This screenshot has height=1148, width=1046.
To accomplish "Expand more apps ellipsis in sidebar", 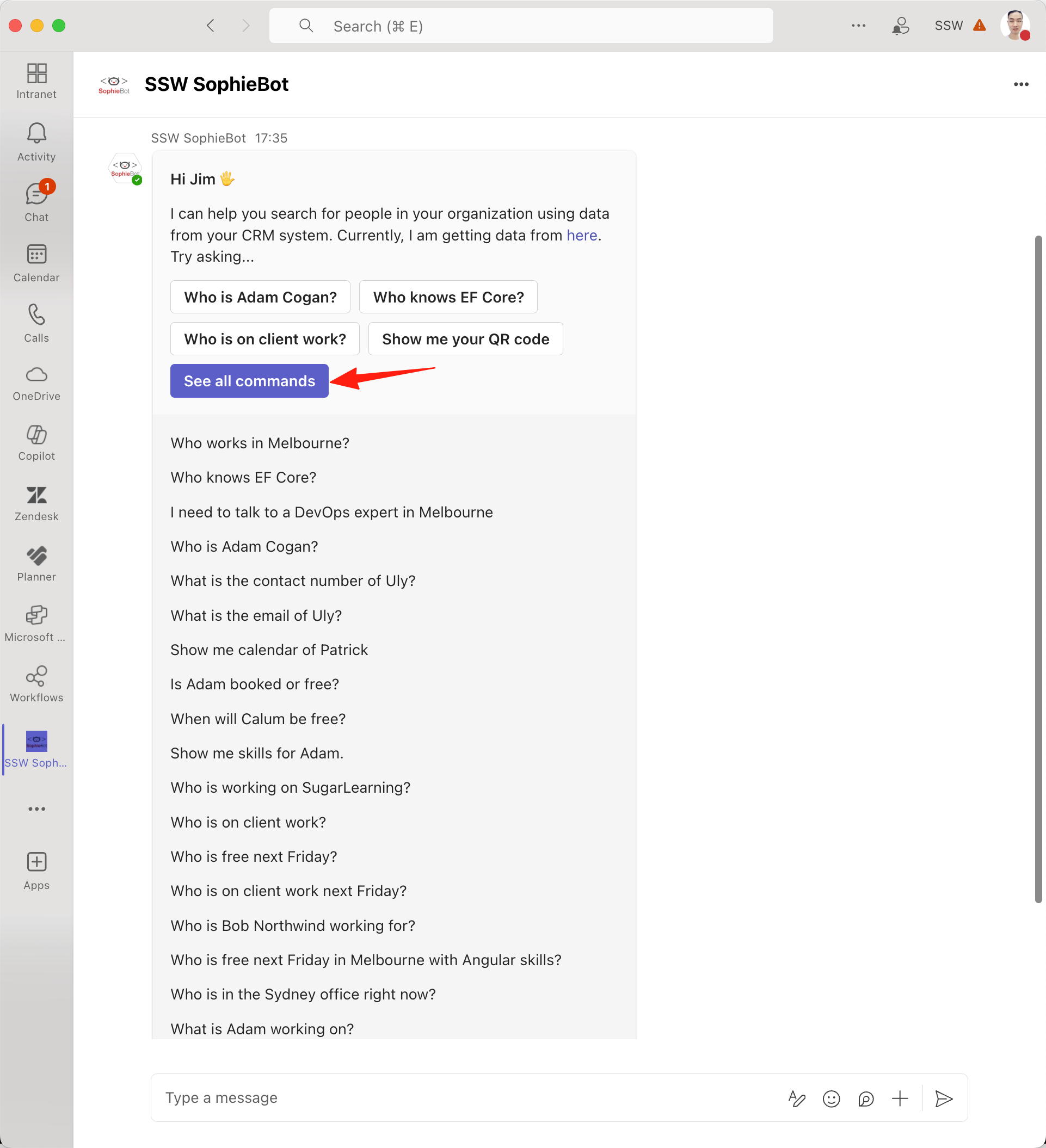I will [36, 808].
